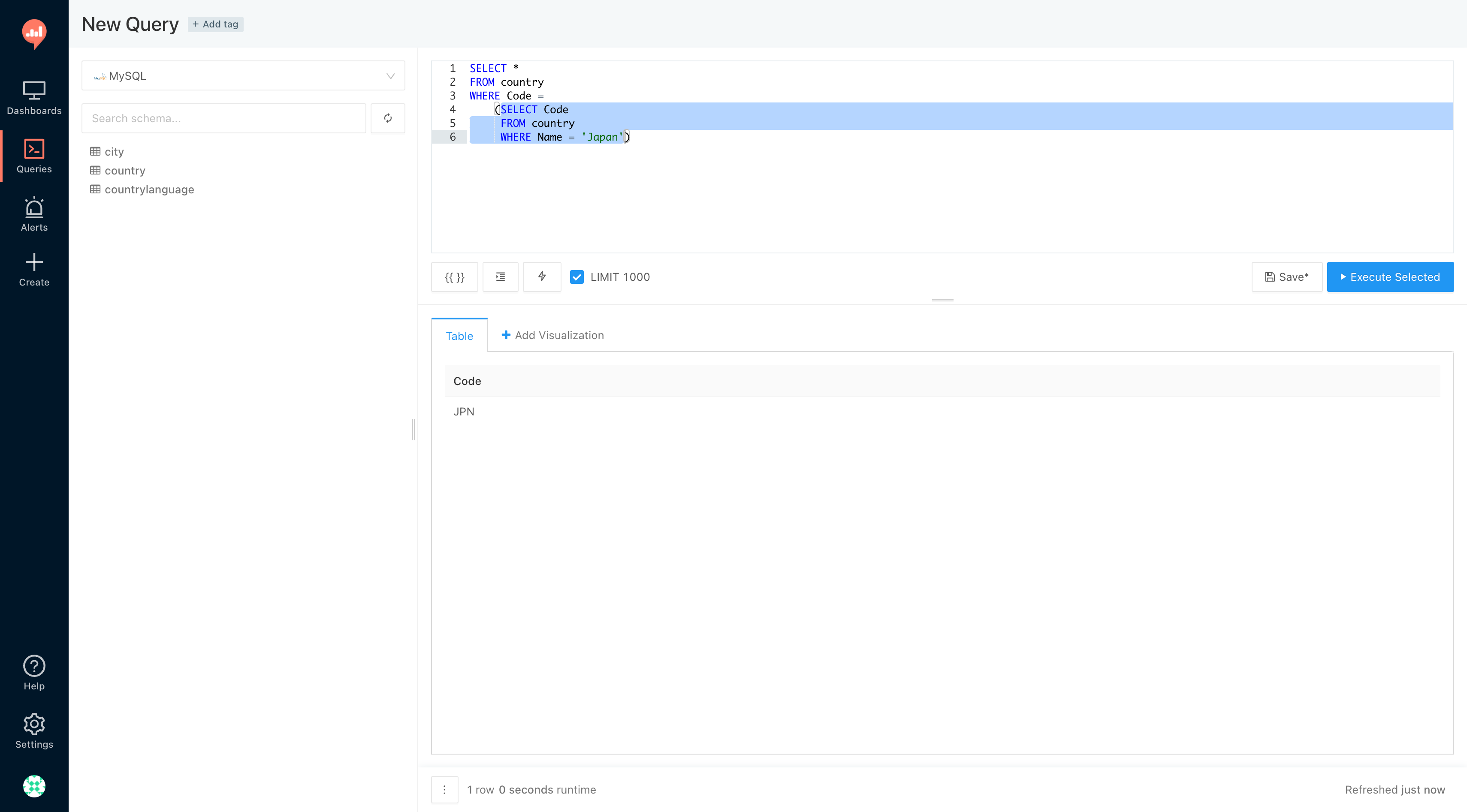
Task: Switch to the Table tab
Action: [459, 336]
